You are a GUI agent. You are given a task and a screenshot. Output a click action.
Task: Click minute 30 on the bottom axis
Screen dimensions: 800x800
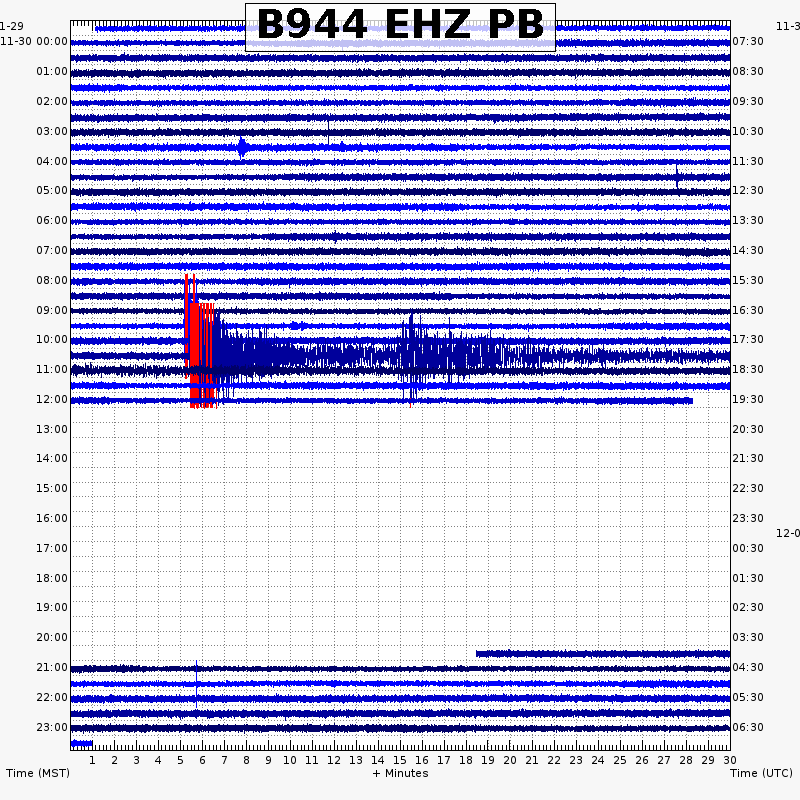click(730, 760)
